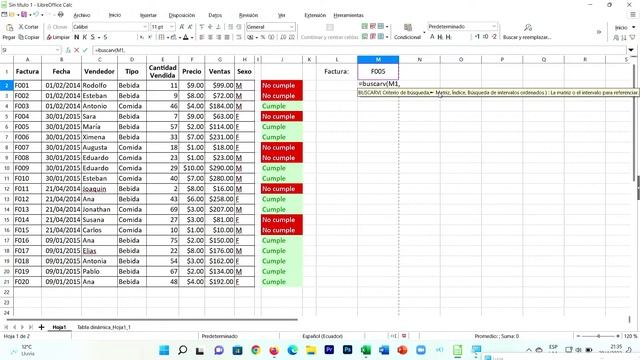
Task: Select column M header
Action: (x=378, y=60)
